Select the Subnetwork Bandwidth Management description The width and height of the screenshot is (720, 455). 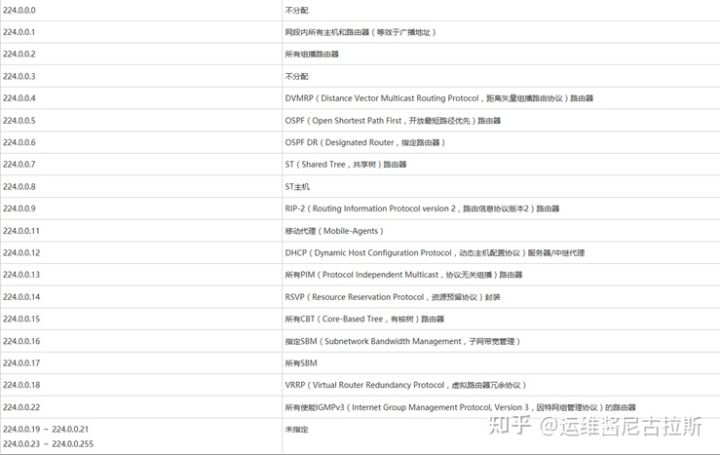(402, 341)
